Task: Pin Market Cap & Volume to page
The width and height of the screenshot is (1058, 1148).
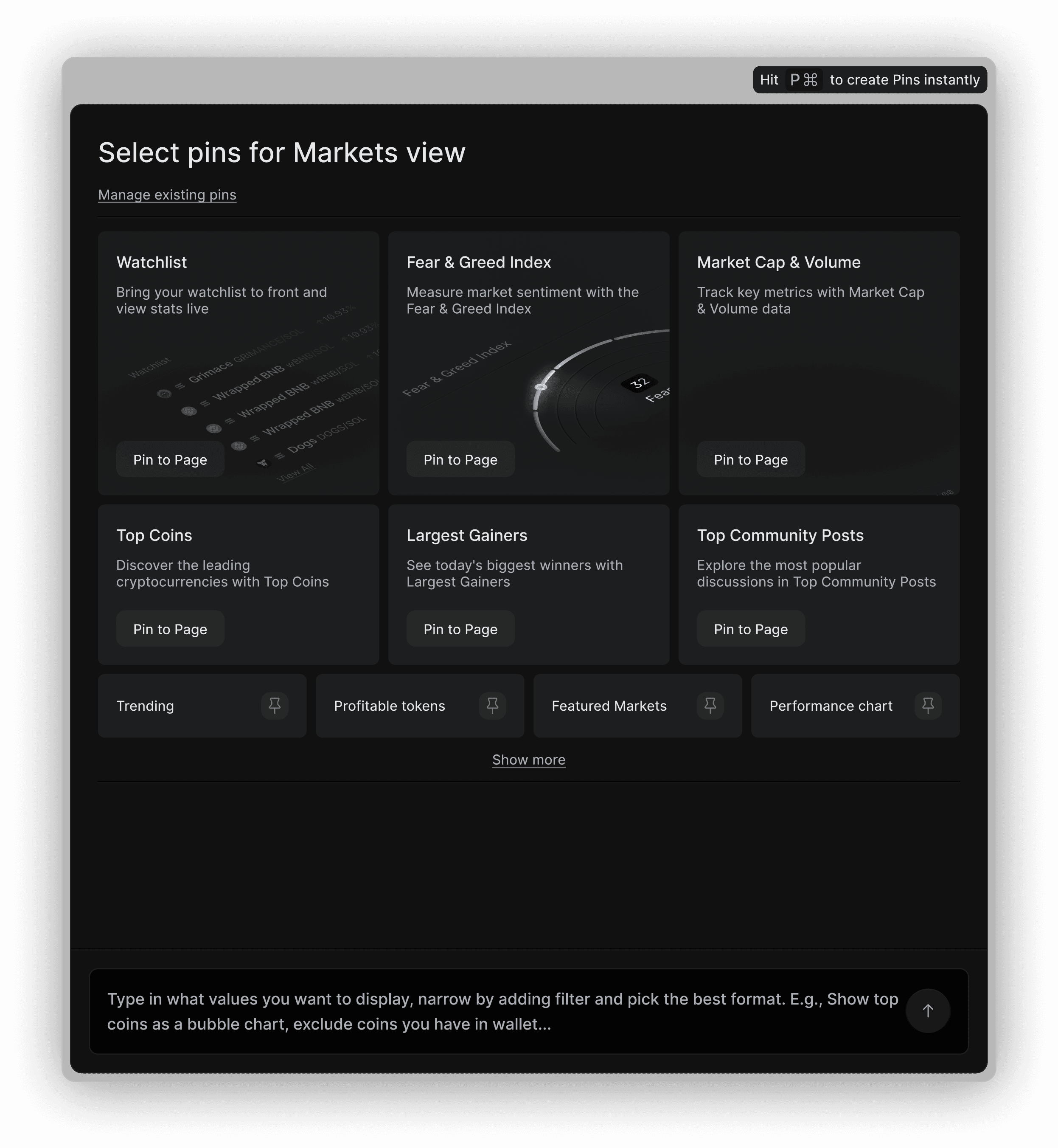Action: pyautogui.click(x=751, y=459)
